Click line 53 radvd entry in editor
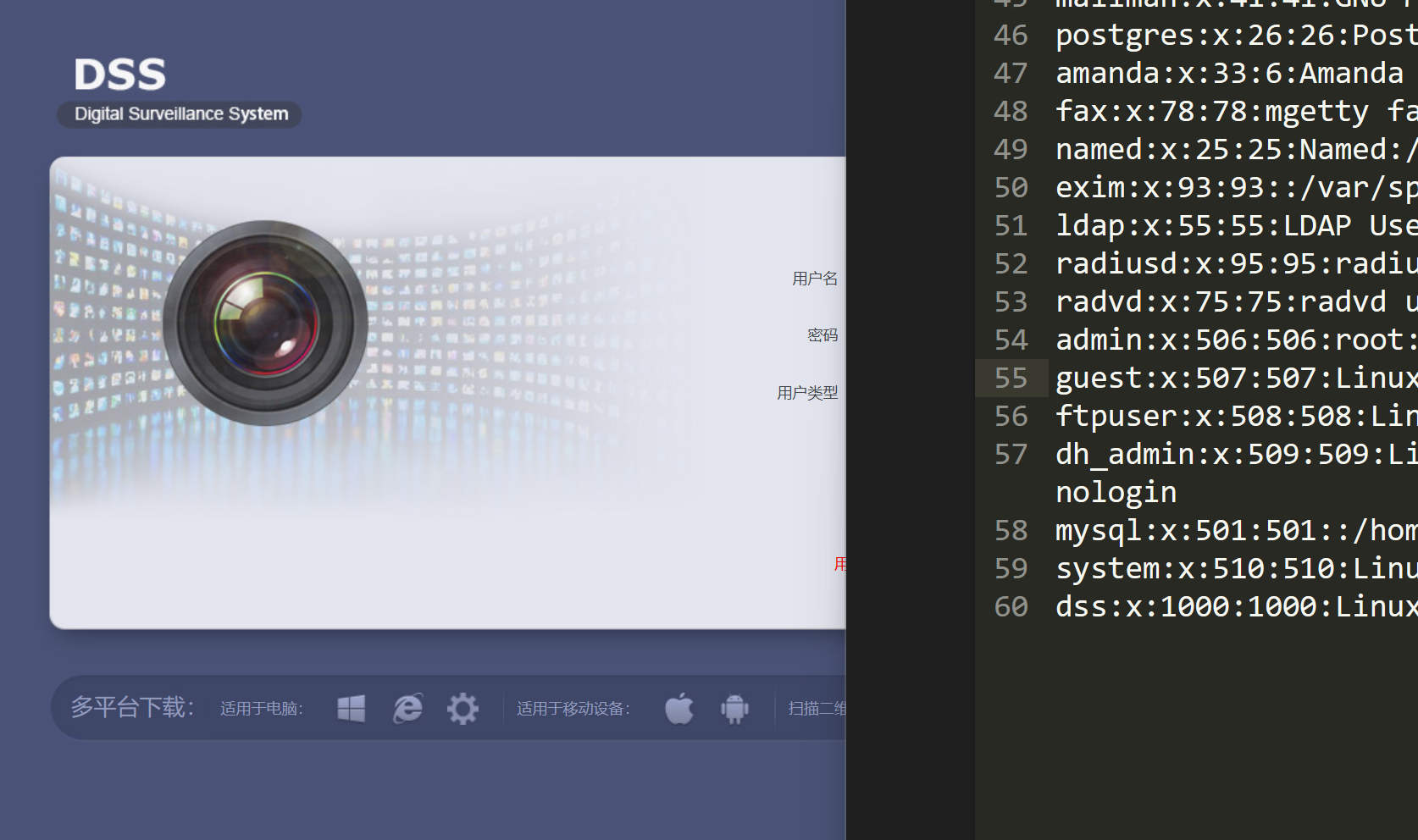The image size is (1418, 840). click(x=1237, y=301)
